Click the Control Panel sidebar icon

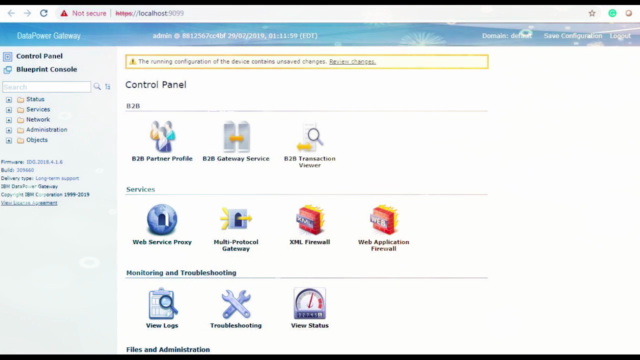pyautogui.click(x=7, y=56)
